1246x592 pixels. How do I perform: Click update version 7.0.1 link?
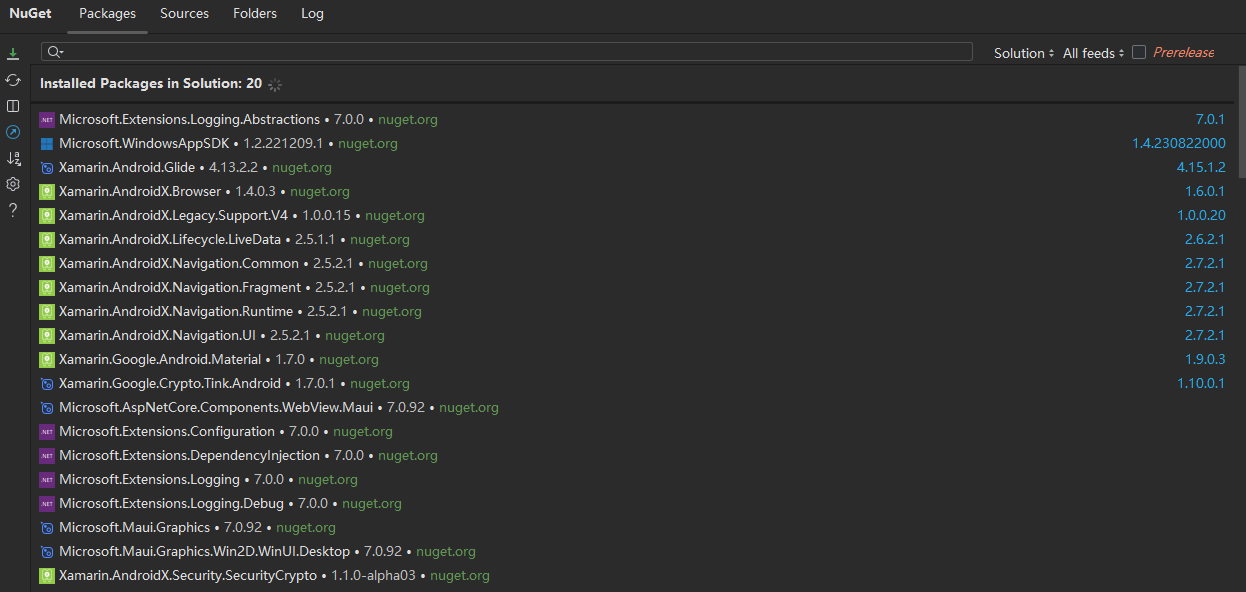(1210, 119)
